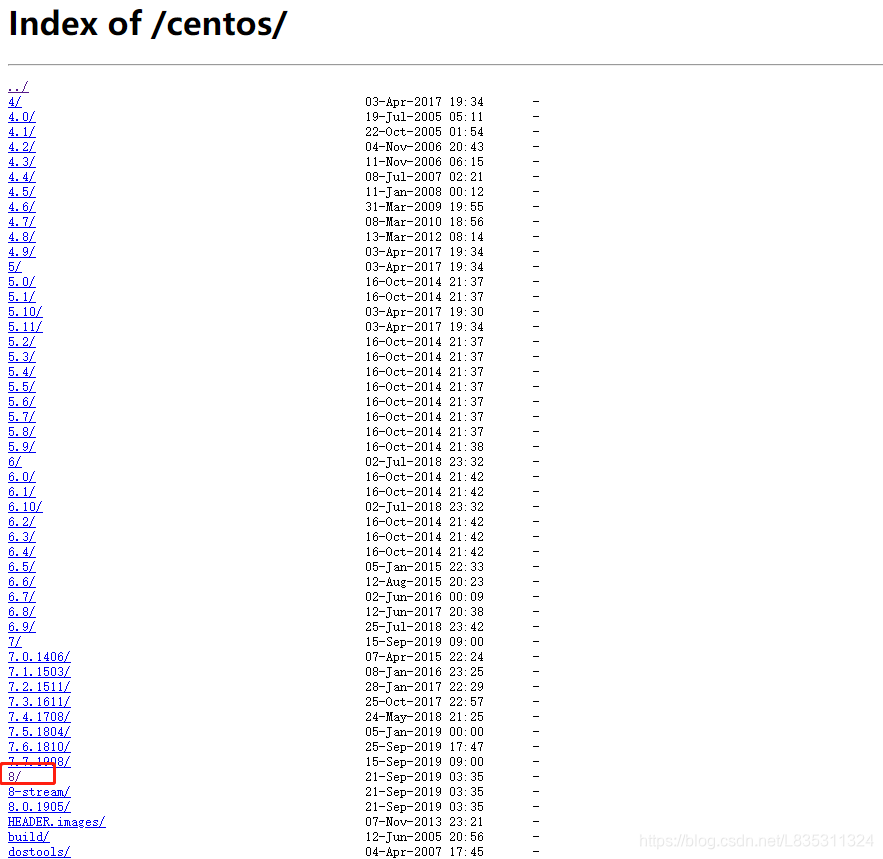Viewport: 883px width, 859px height.
Task: Open the 5.7/ directory link
Action: coord(21,417)
